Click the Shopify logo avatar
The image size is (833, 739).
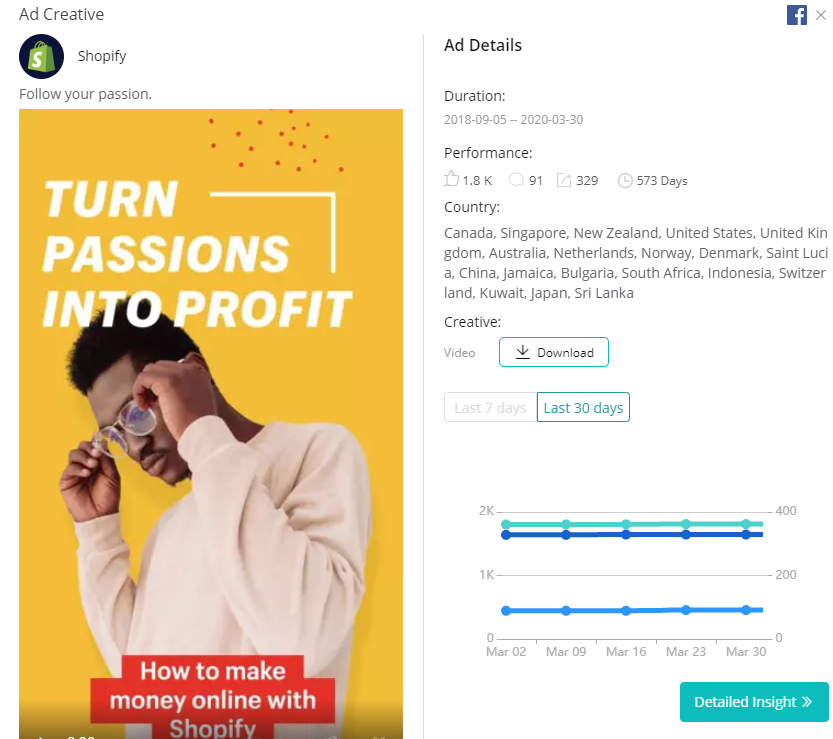coord(41,56)
